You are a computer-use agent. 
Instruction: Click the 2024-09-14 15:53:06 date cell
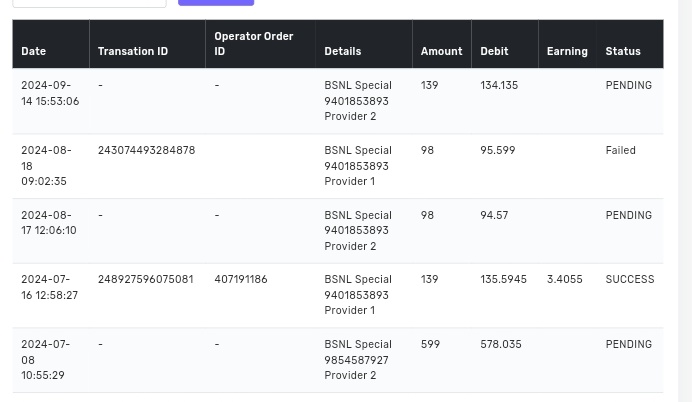[x=49, y=93]
